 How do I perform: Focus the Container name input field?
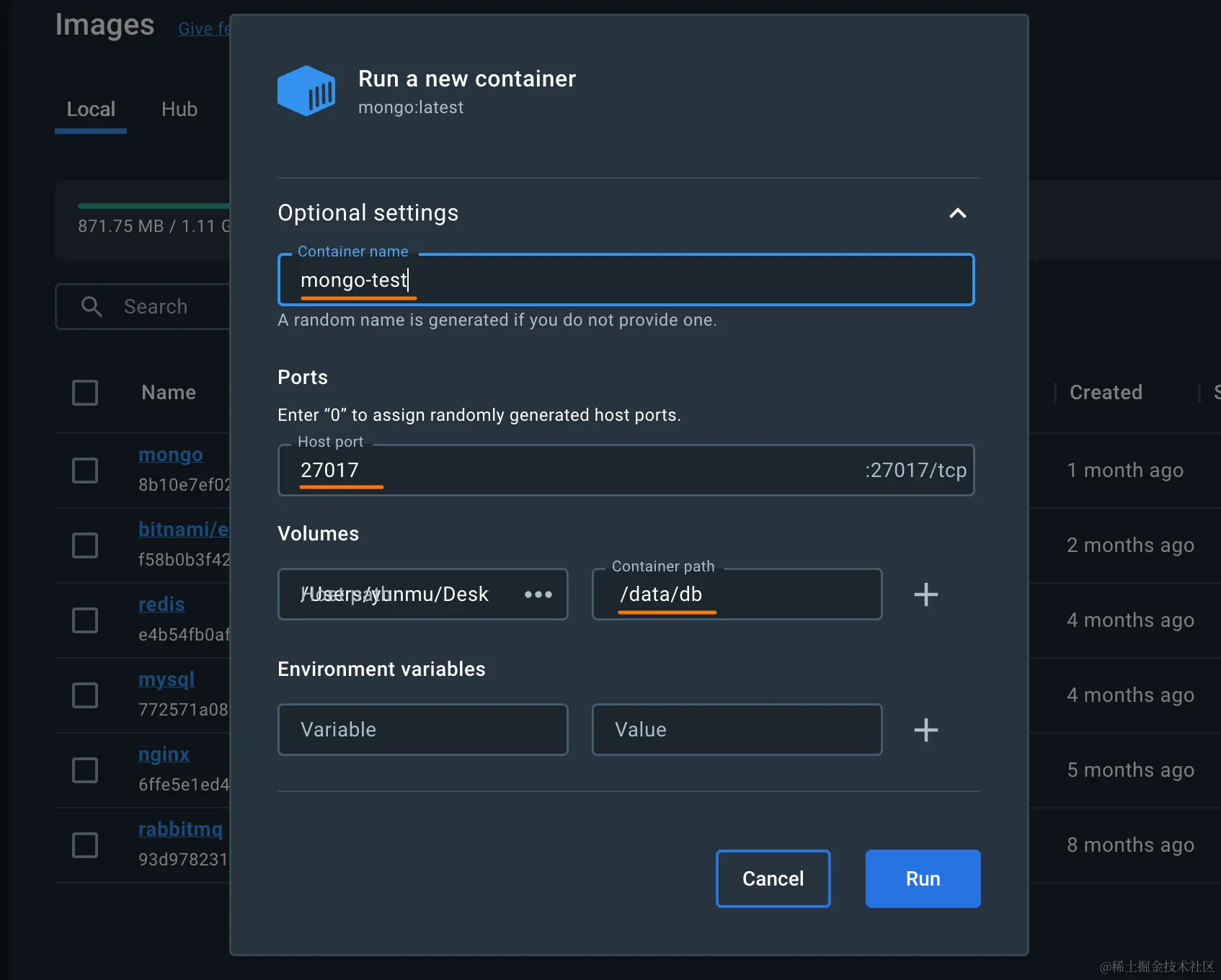626,280
